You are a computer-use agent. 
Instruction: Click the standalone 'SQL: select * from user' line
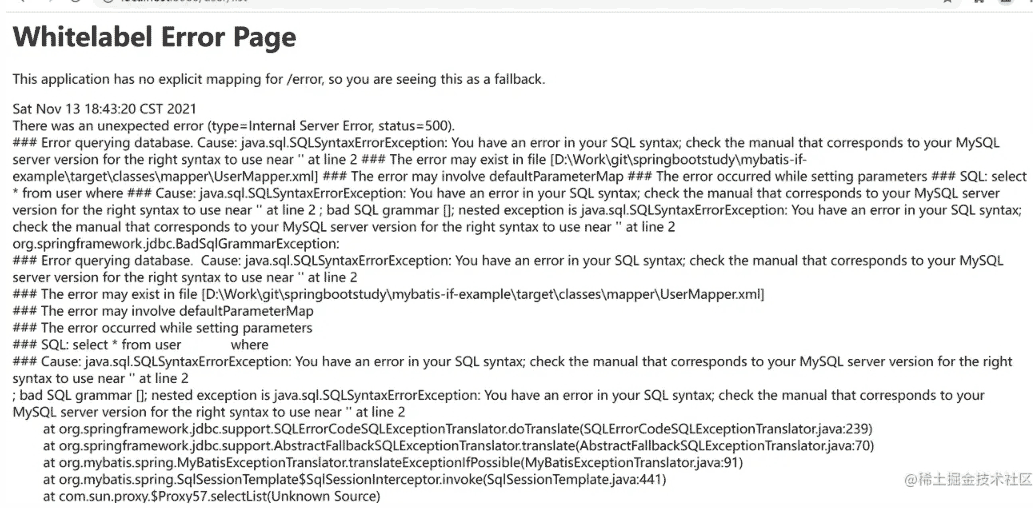coord(140,345)
